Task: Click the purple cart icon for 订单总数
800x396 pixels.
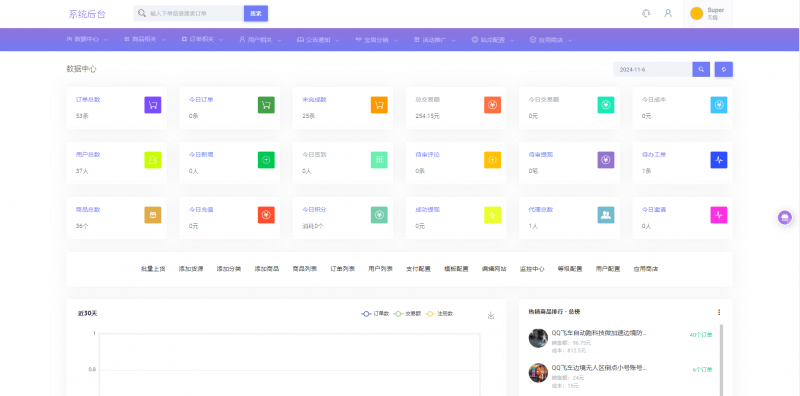Action: pyautogui.click(x=153, y=105)
